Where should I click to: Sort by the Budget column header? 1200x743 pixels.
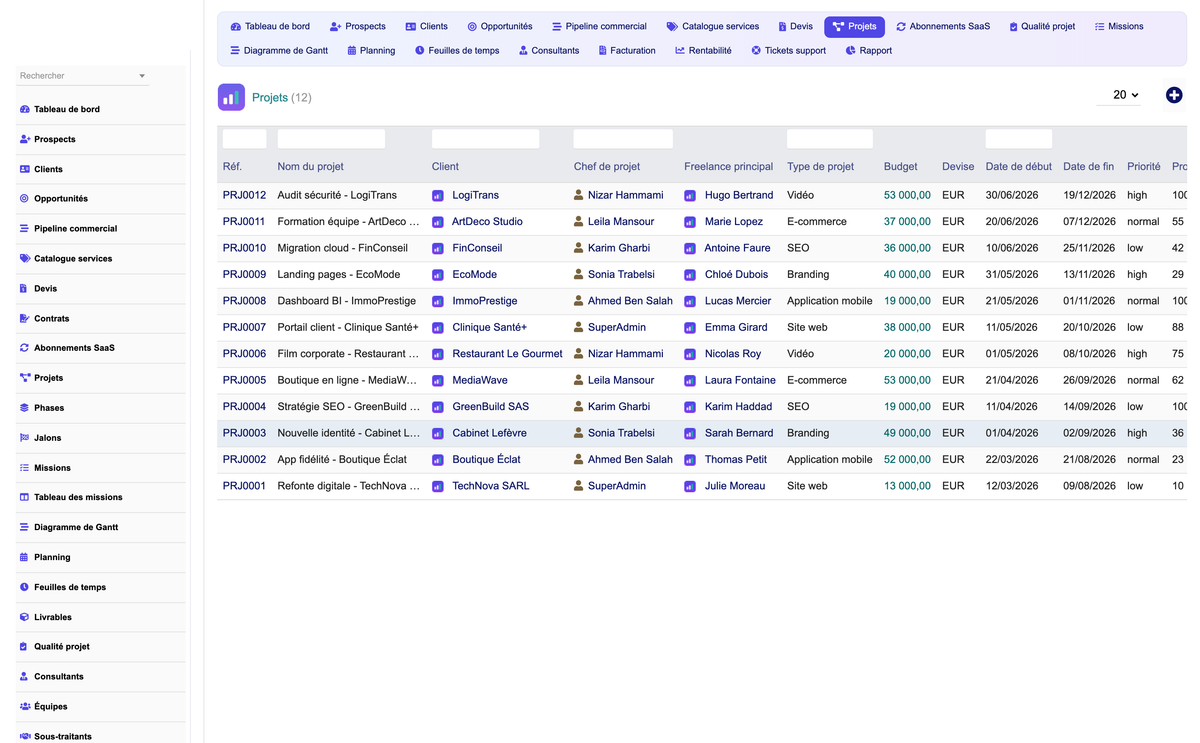click(x=900, y=166)
